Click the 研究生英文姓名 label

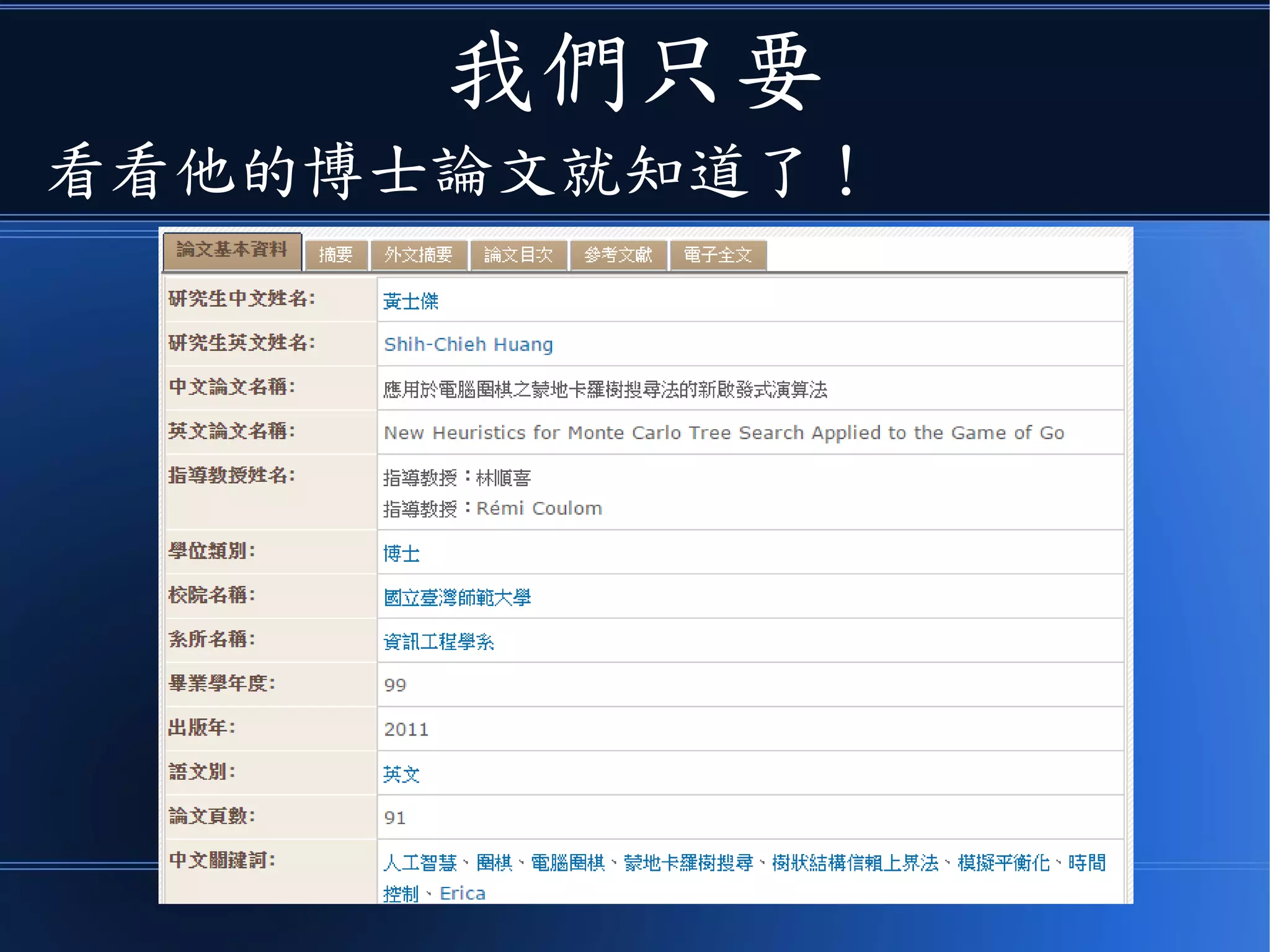tap(242, 342)
